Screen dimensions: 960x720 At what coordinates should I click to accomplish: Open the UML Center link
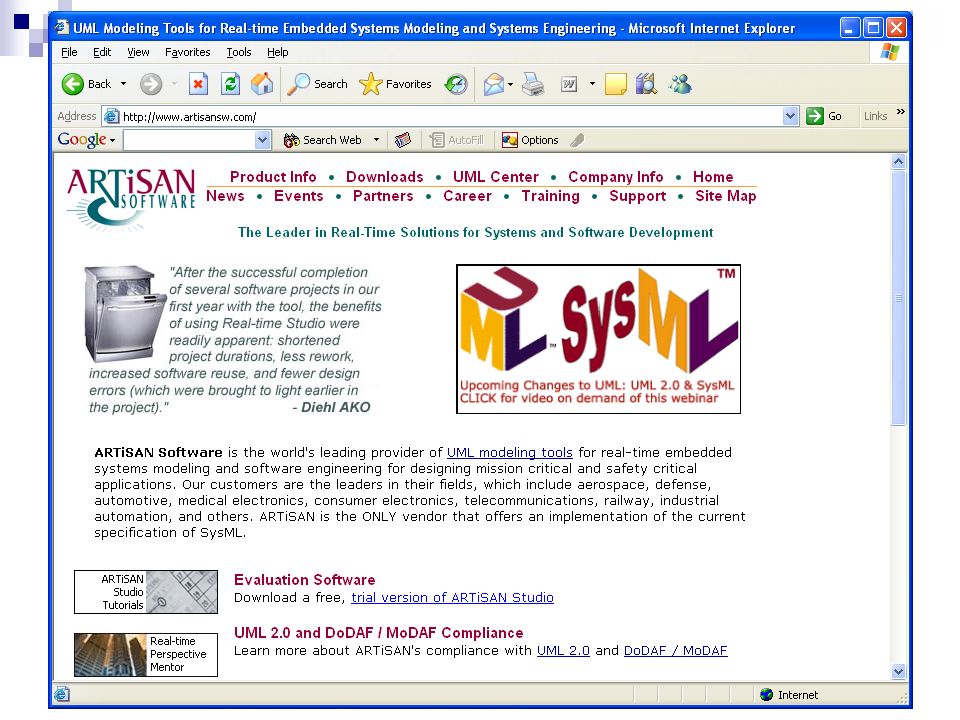click(496, 176)
